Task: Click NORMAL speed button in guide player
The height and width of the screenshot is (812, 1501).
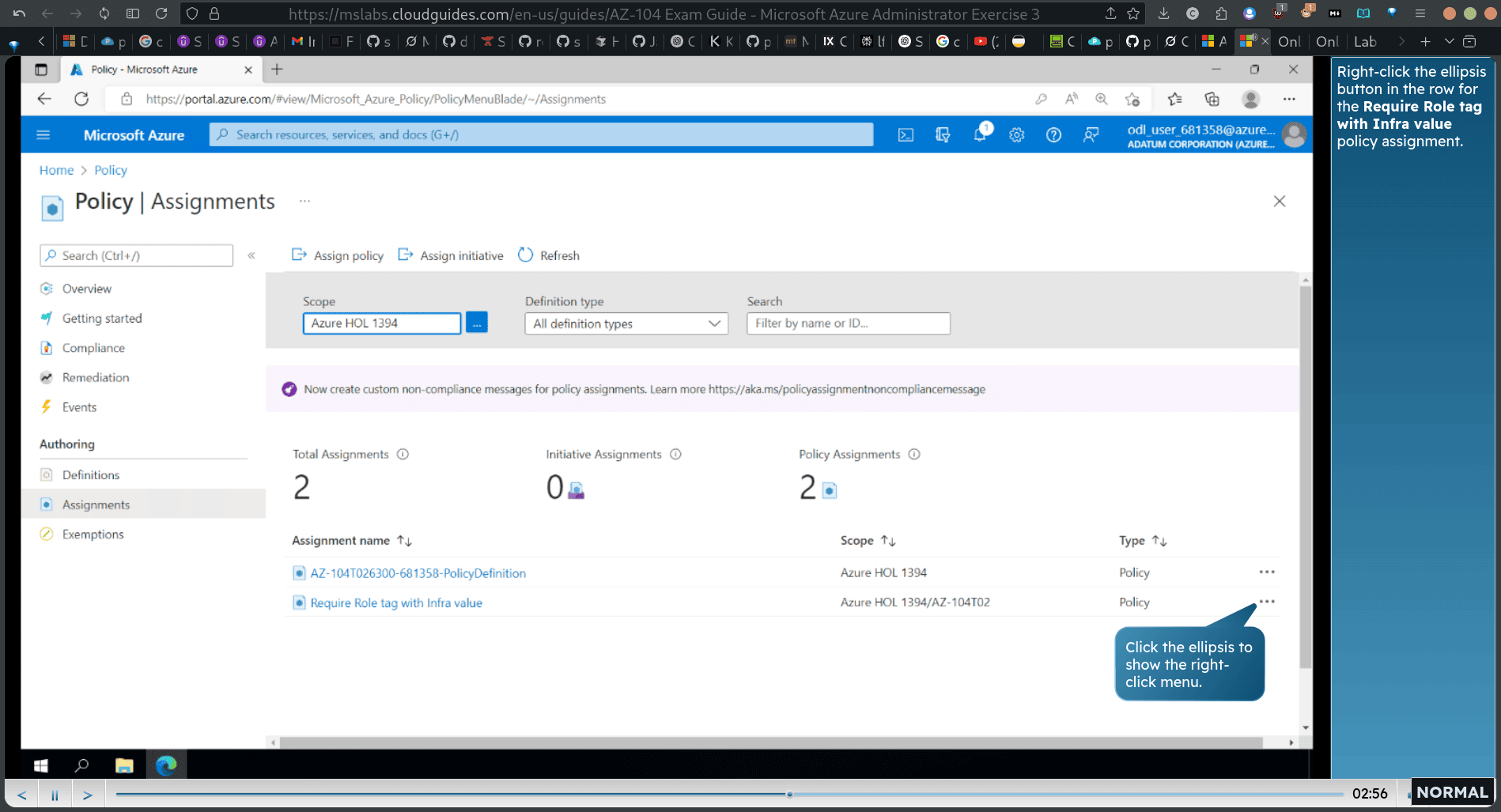Action: pos(1452,792)
